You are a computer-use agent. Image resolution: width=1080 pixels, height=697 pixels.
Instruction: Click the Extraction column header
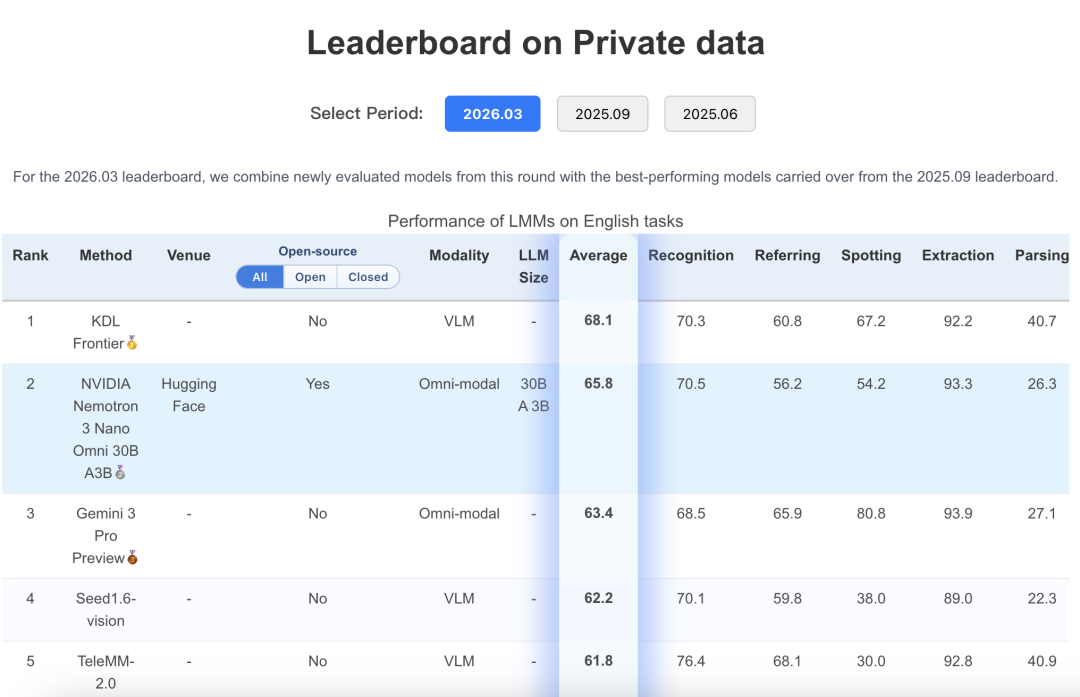(x=958, y=256)
